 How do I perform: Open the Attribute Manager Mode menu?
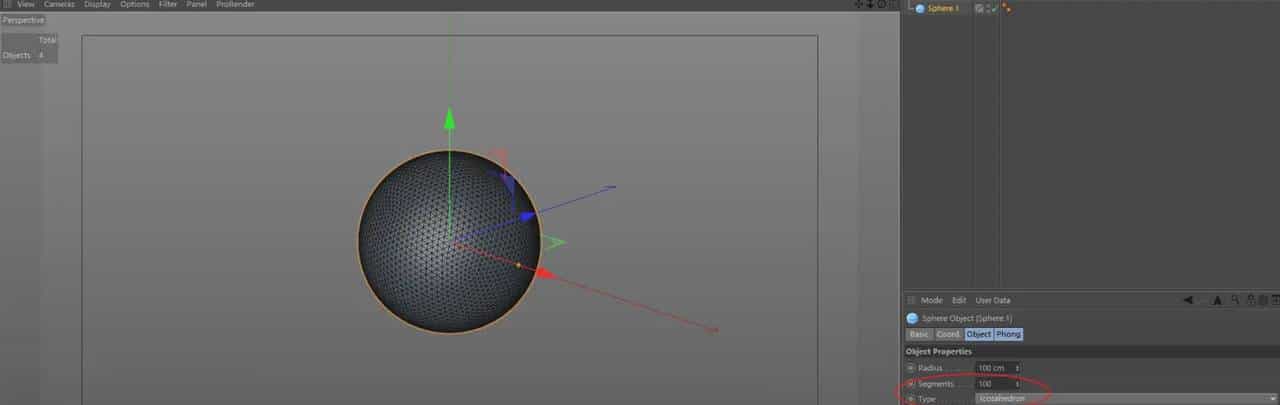pos(932,300)
